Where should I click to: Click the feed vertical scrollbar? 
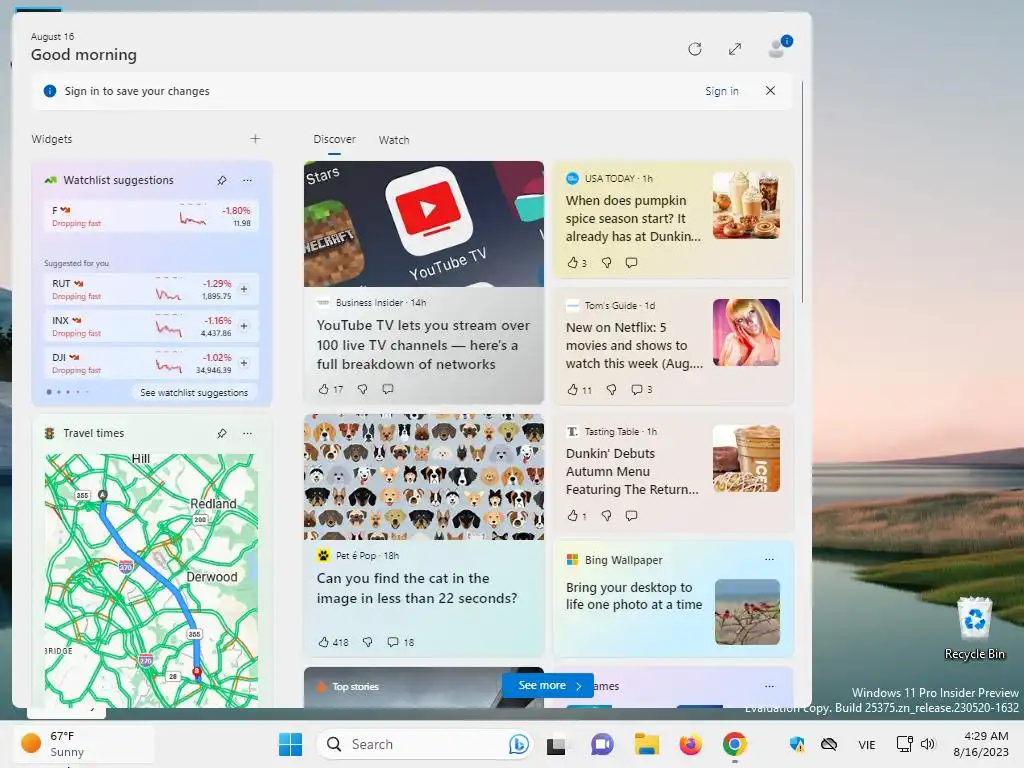803,192
